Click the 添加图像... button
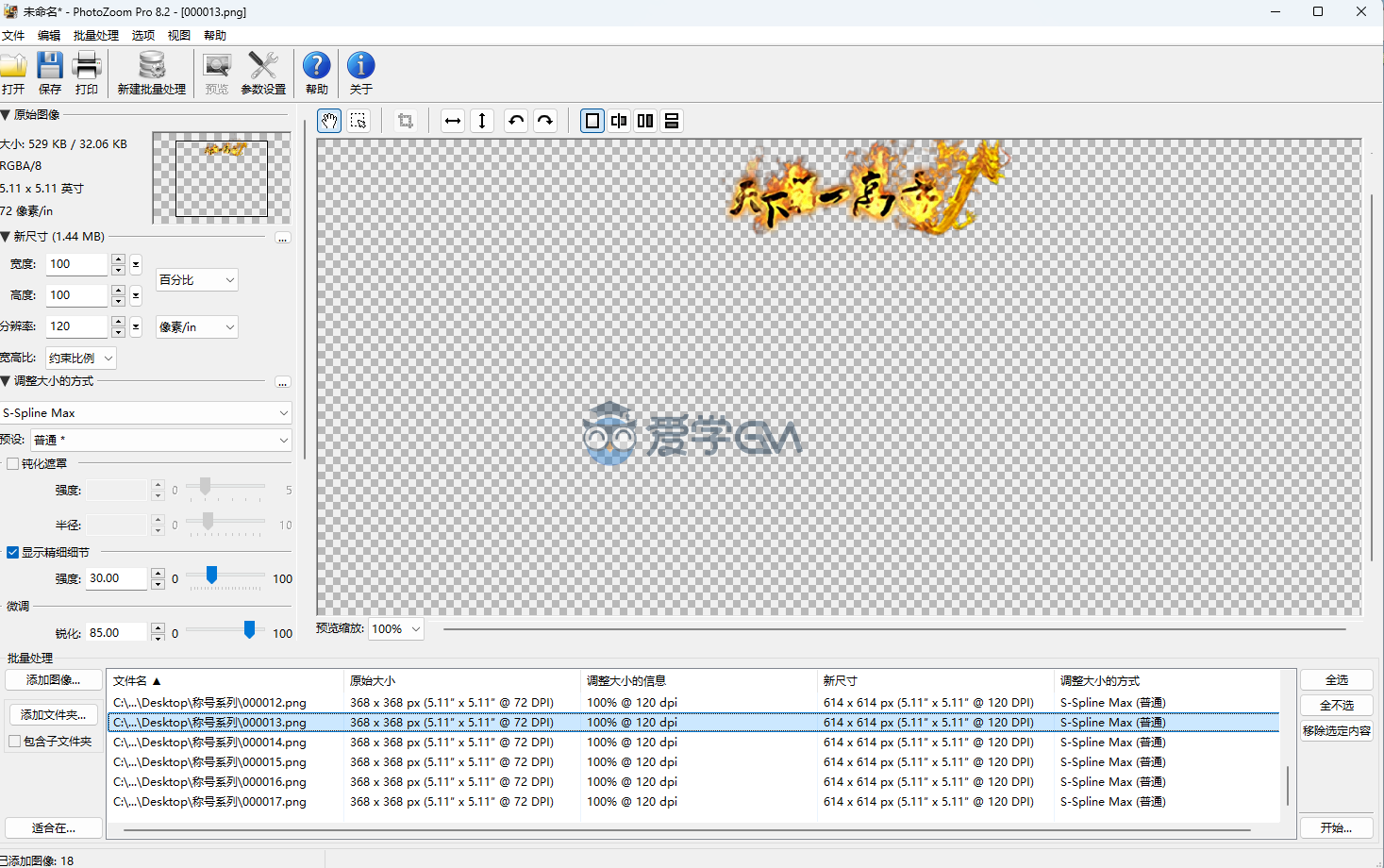This screenshot has height=868, width=1384. (x=53, y=680)
